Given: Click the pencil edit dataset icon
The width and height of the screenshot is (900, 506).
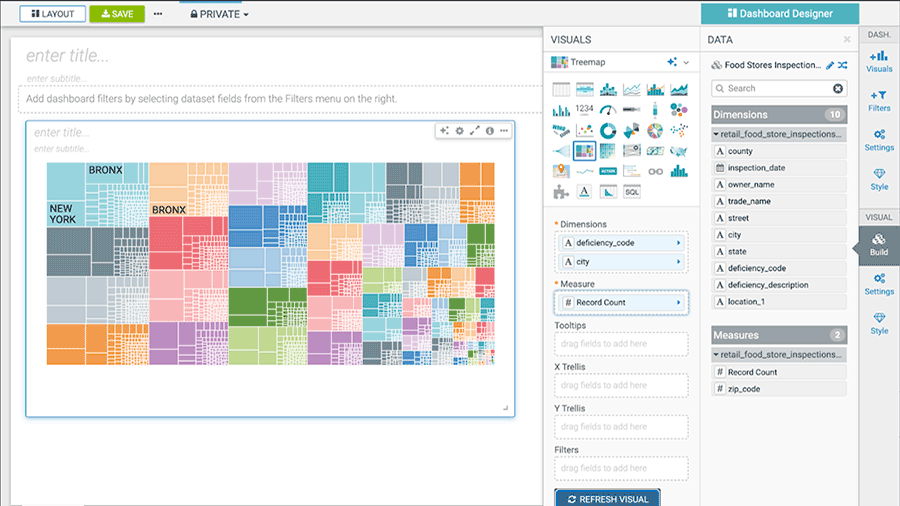Looking at the screenshot, I should (829, 65).
